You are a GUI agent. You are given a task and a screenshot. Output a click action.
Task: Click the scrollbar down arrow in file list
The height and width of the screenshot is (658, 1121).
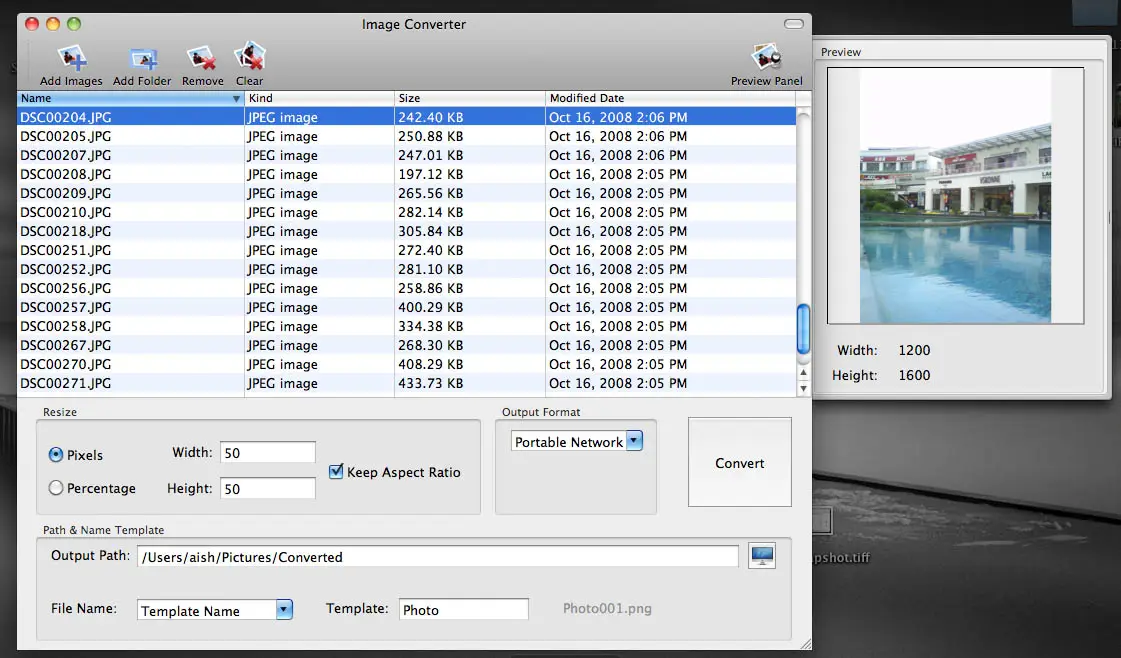pyautogui.click(x=804, y=388)
